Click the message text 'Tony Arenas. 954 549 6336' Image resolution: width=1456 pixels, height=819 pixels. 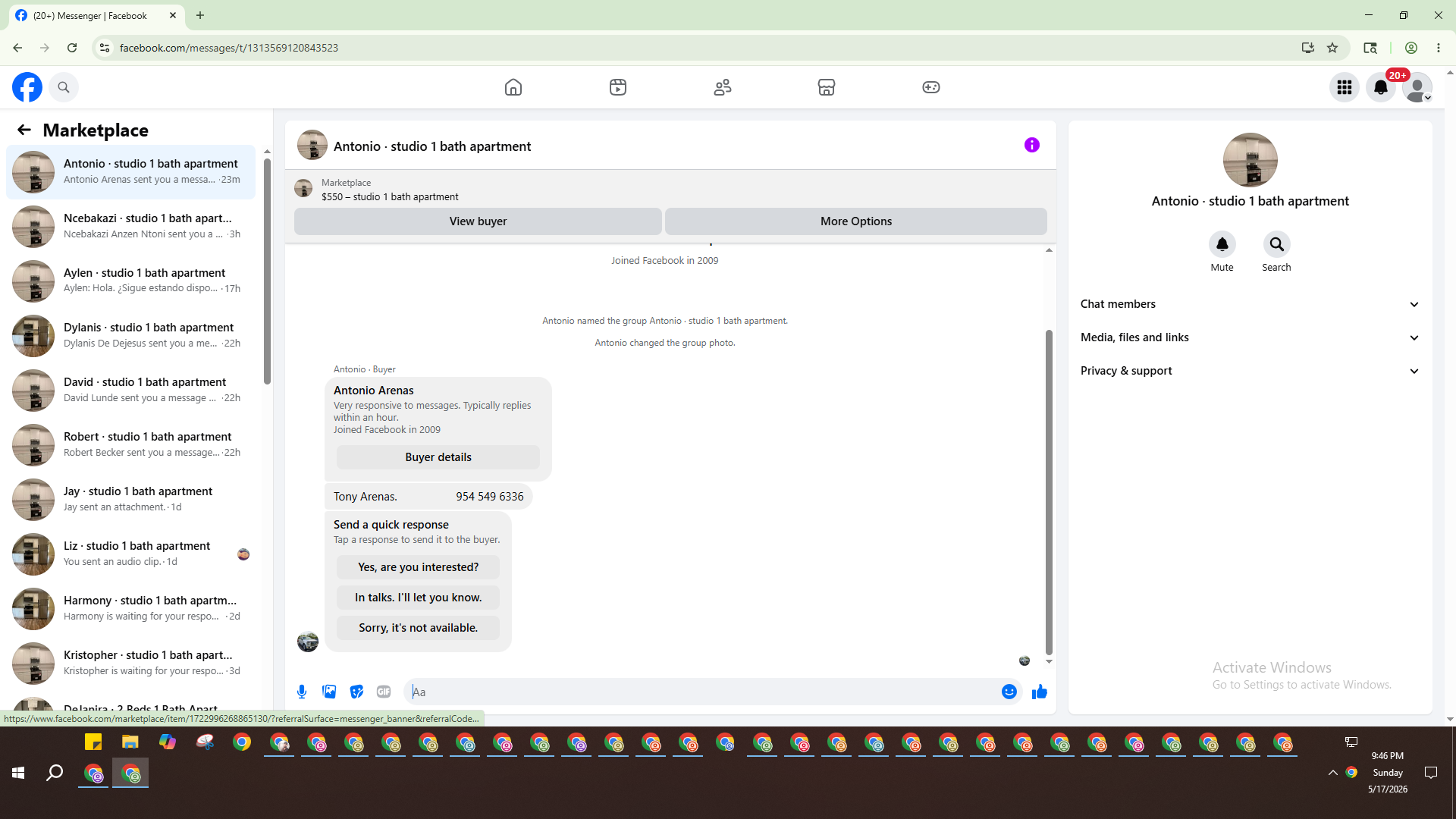428,497
